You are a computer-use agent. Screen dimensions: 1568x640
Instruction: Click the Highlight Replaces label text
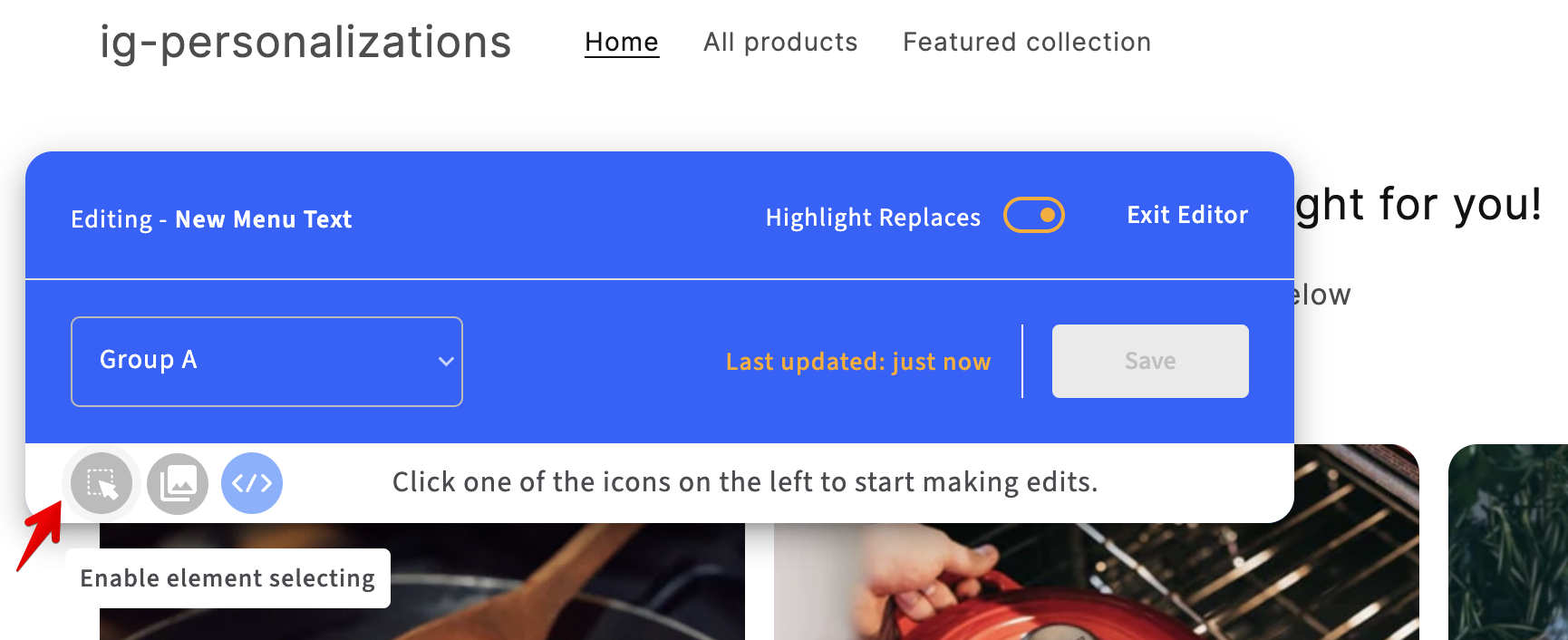click(873, 218)
